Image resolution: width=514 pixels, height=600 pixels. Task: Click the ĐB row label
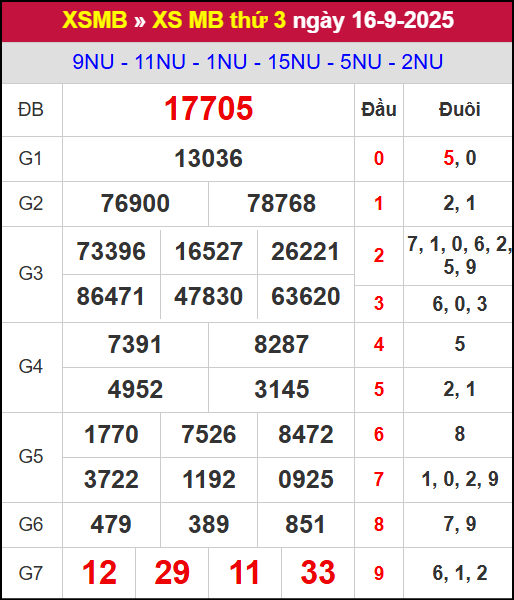[x=31, y=110]
